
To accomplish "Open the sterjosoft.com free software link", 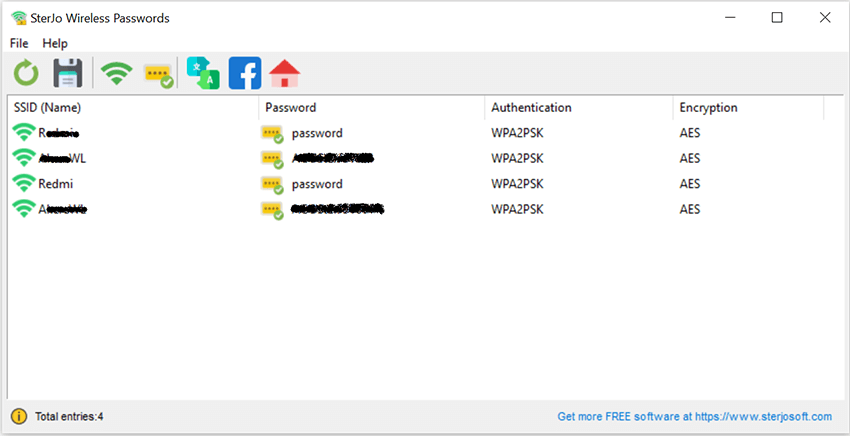I will click(694, 416).
